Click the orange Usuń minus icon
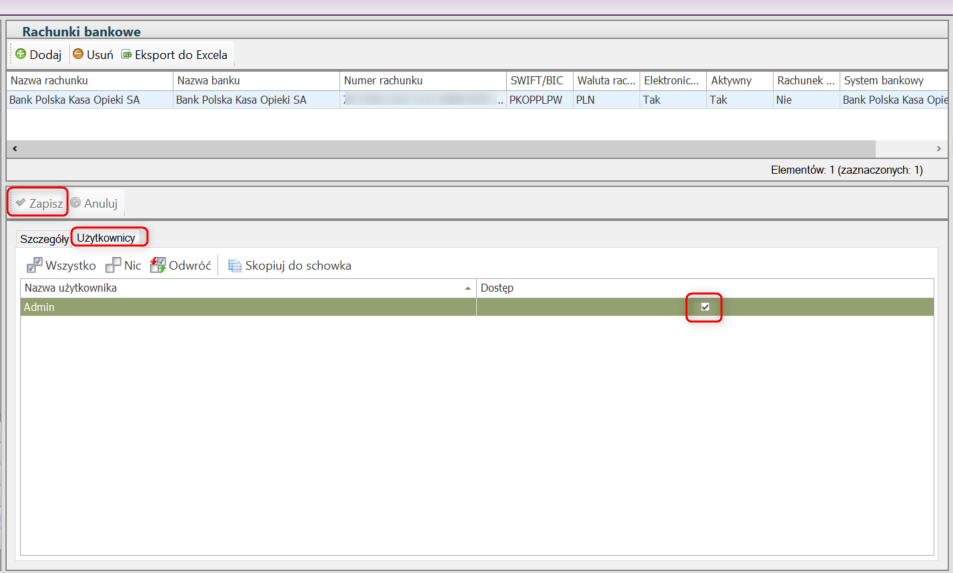The height and width of the screenshot is (573, 953). 78,54
